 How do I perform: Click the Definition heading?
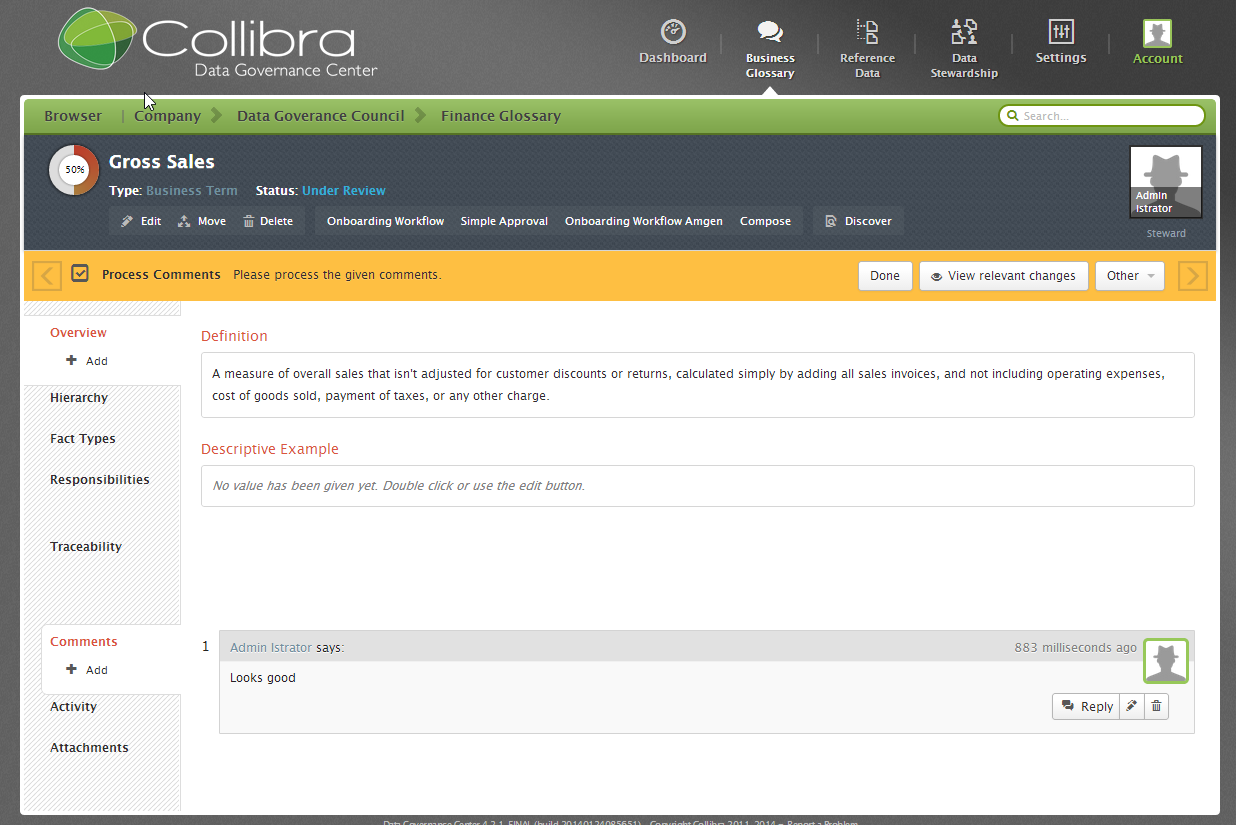click(234, 336)
